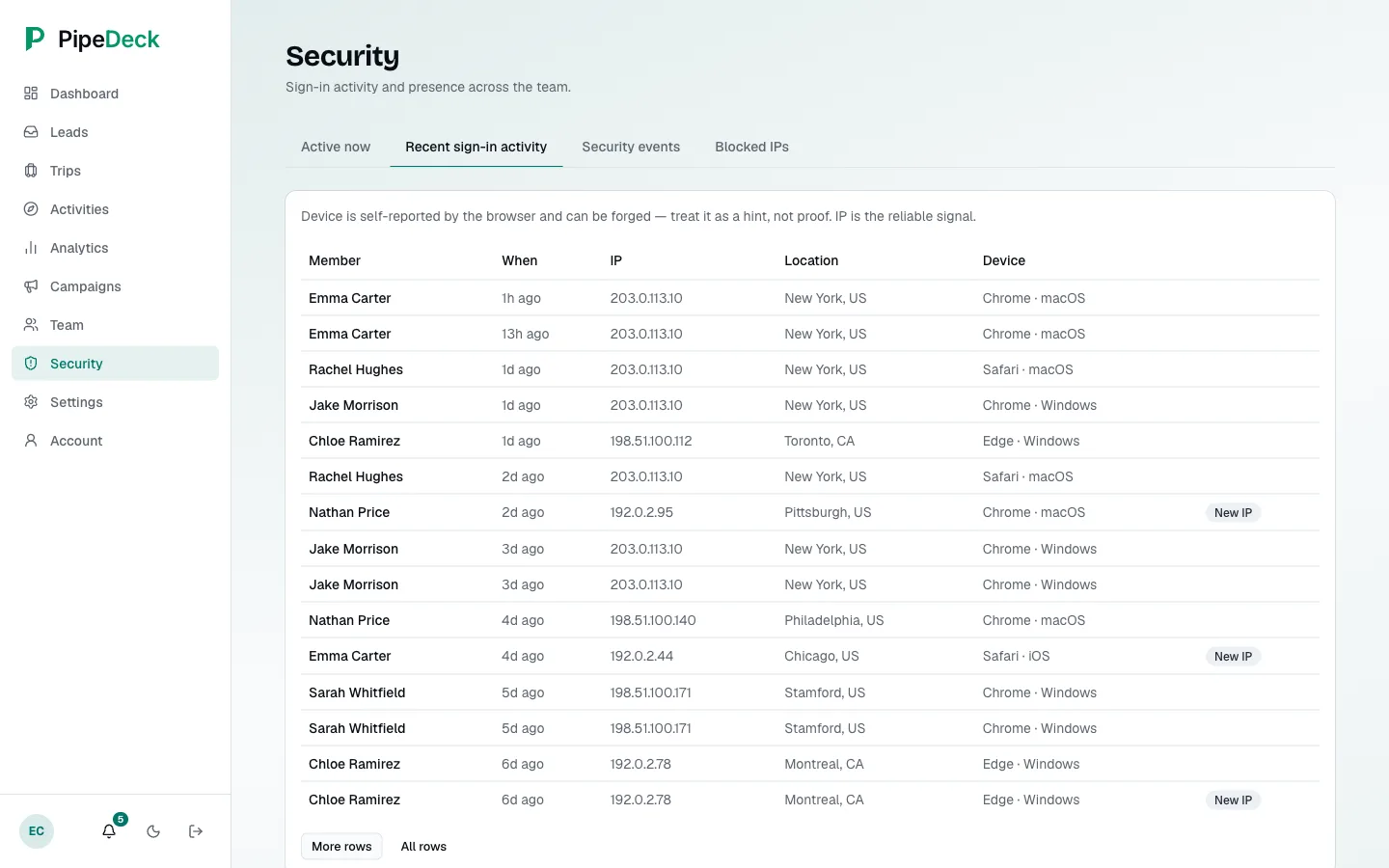
Task: Click the PipeDeck logo icon
Action: pyautogui.click(x=35, y=39)
